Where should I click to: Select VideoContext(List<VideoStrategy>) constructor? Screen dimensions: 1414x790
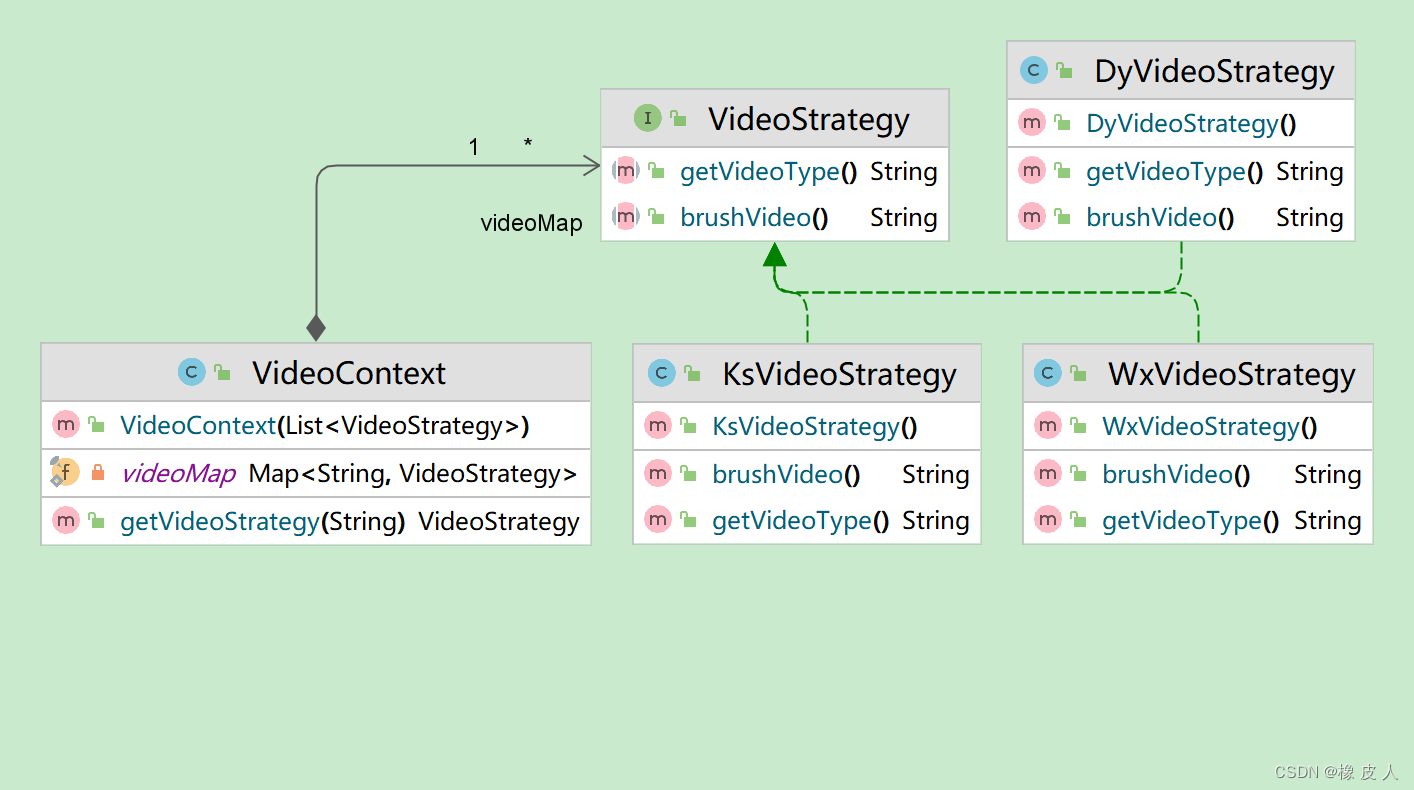coord(316,426)
